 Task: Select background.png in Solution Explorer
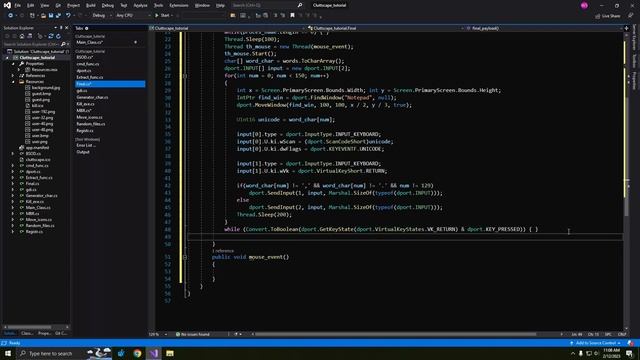(x=46, y=88)
